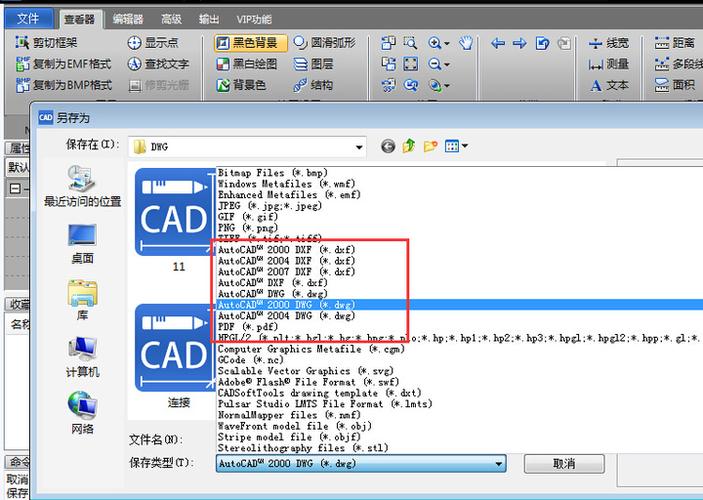Viewport: 703px width, 500px height.
Task: Click the fit-to-window extents icon
Action: [x=410, y=64]
